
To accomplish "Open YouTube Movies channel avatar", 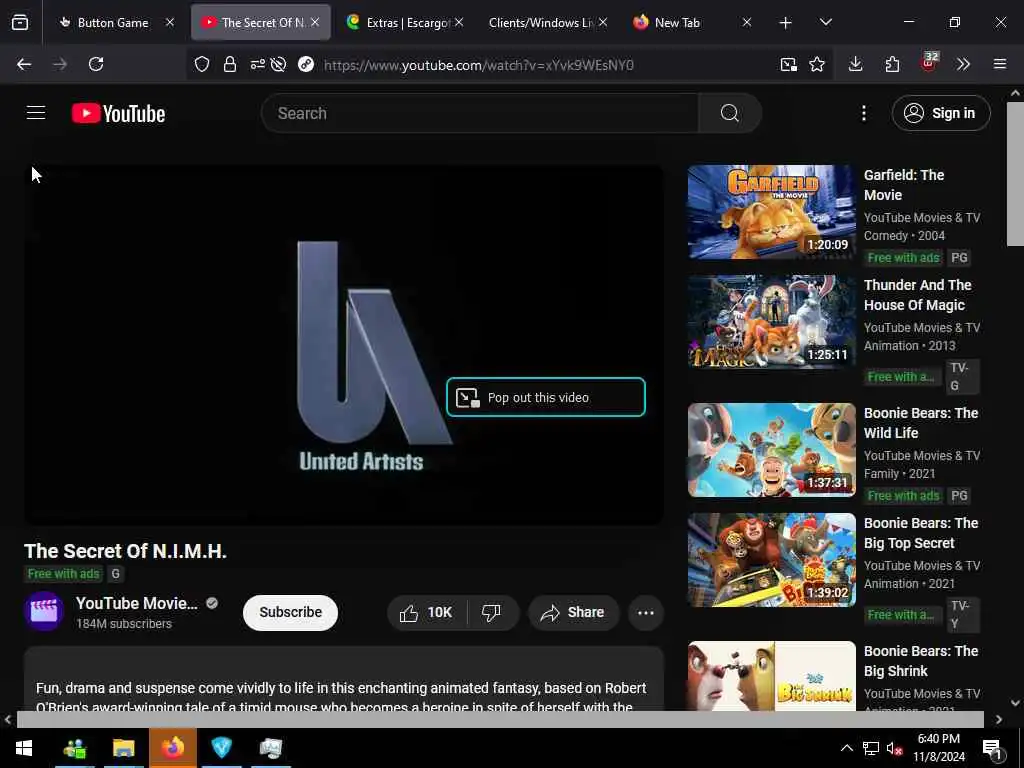I will pyautogui.click(x=44, y=611).
